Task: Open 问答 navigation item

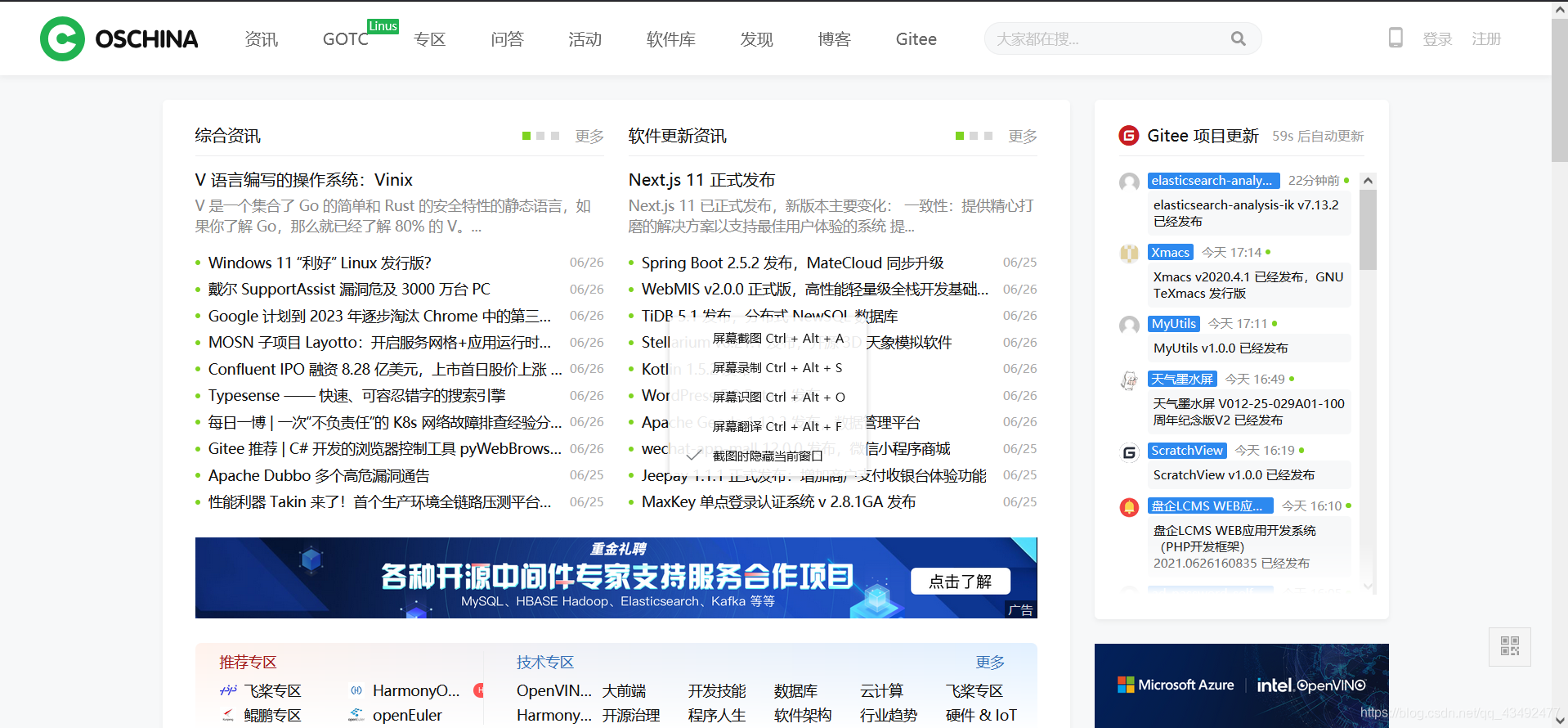Action: tap(507, 39)
